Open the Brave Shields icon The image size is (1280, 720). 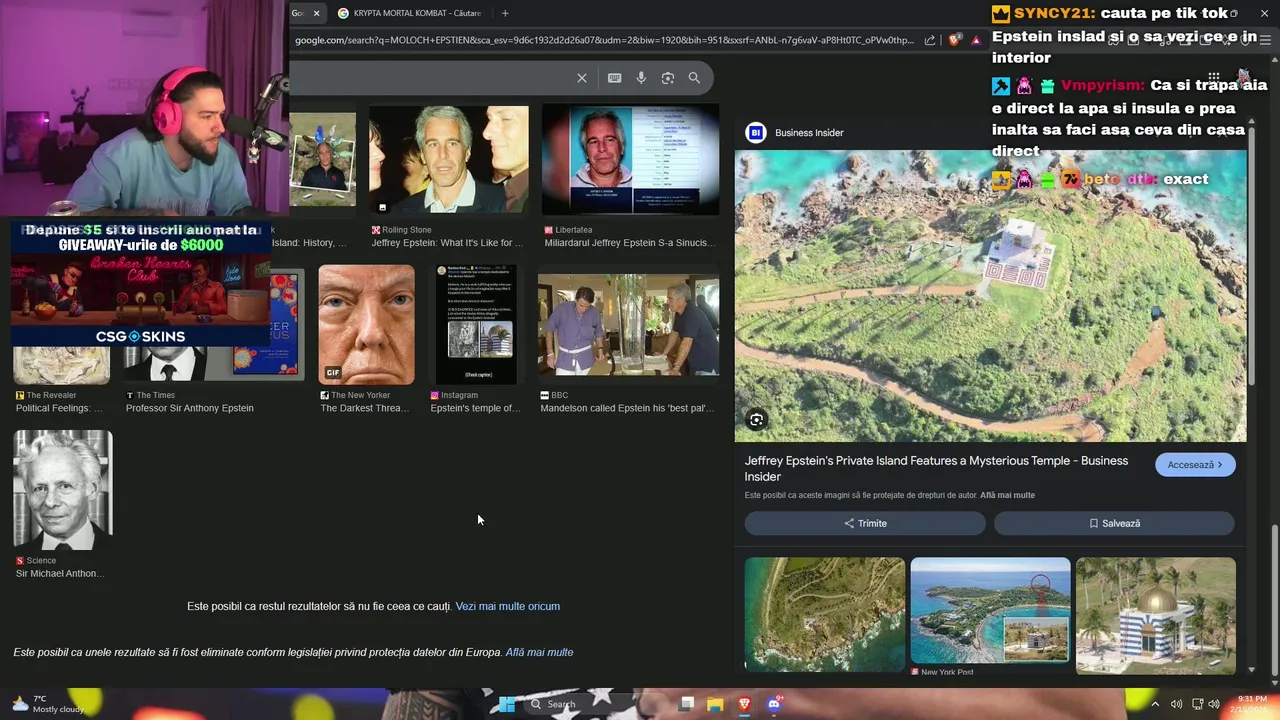click(954, 40)
